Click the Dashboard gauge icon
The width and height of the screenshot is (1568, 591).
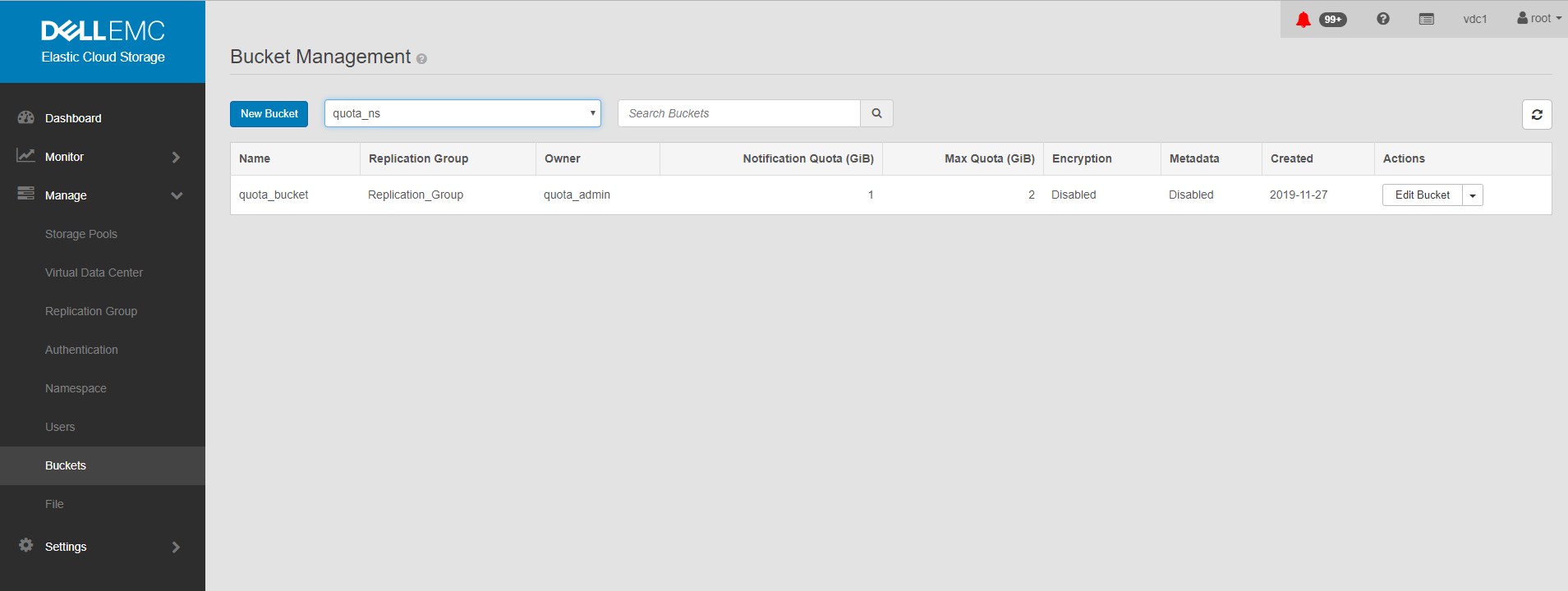[x=25, y=117]
